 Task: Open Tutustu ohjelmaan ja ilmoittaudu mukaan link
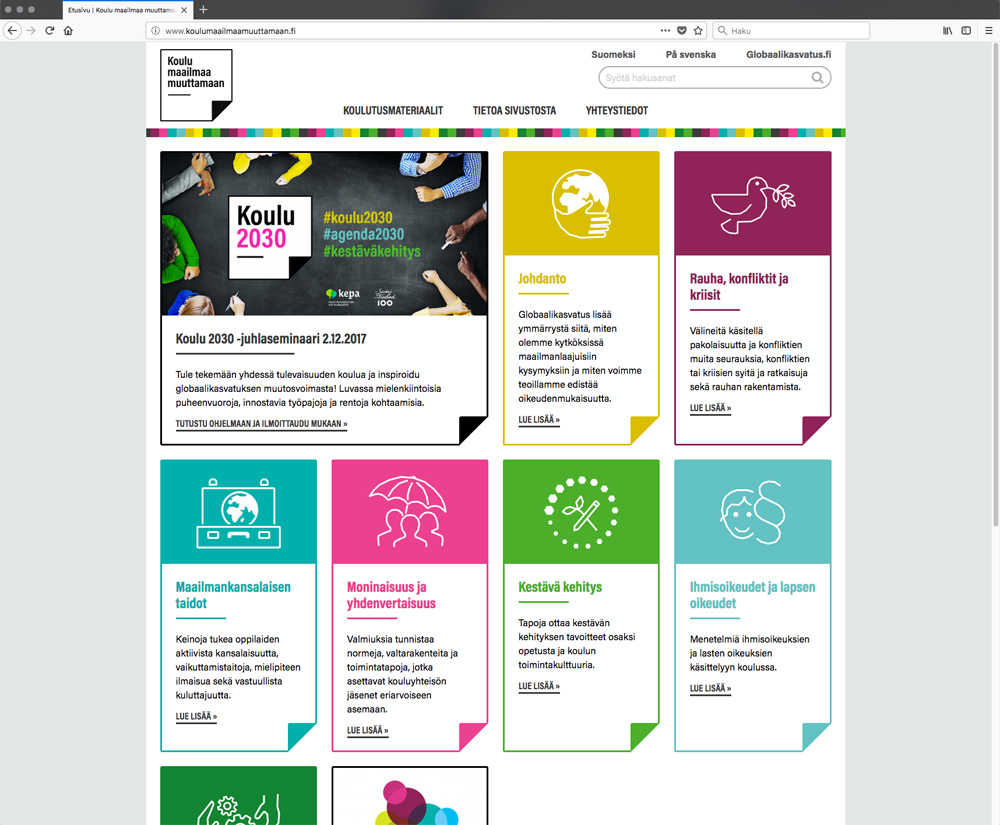261,424
